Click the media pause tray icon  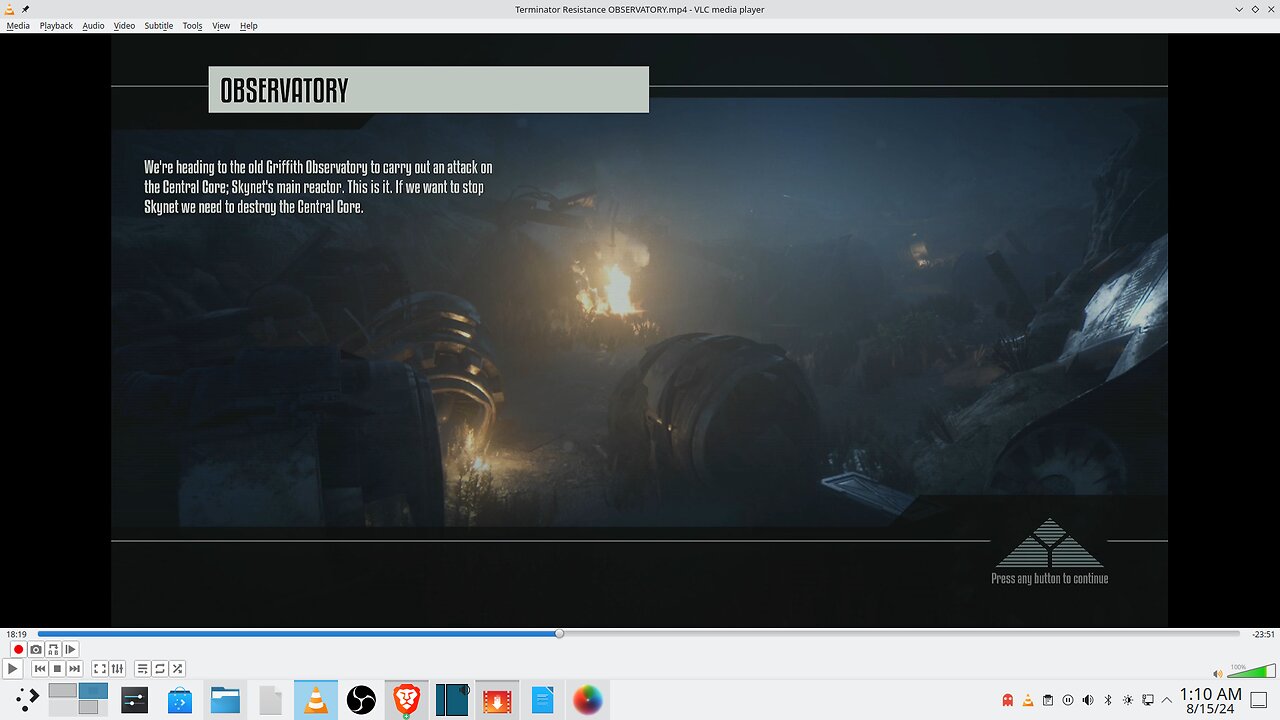pyautogui.click(x=1068, y=700)
